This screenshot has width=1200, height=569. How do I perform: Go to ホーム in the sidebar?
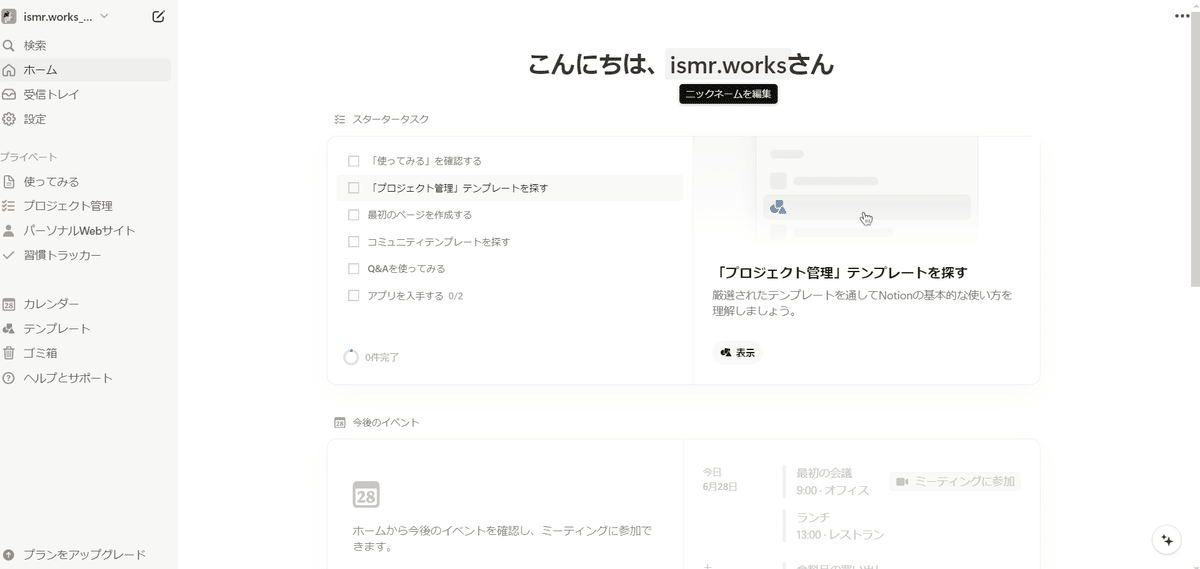[x=86, y=70]
